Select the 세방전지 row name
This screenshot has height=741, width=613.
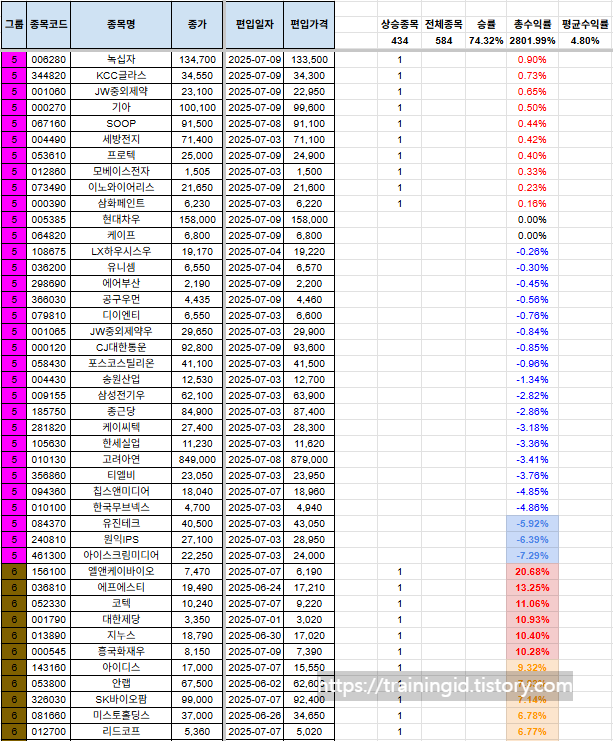[121, 140]
